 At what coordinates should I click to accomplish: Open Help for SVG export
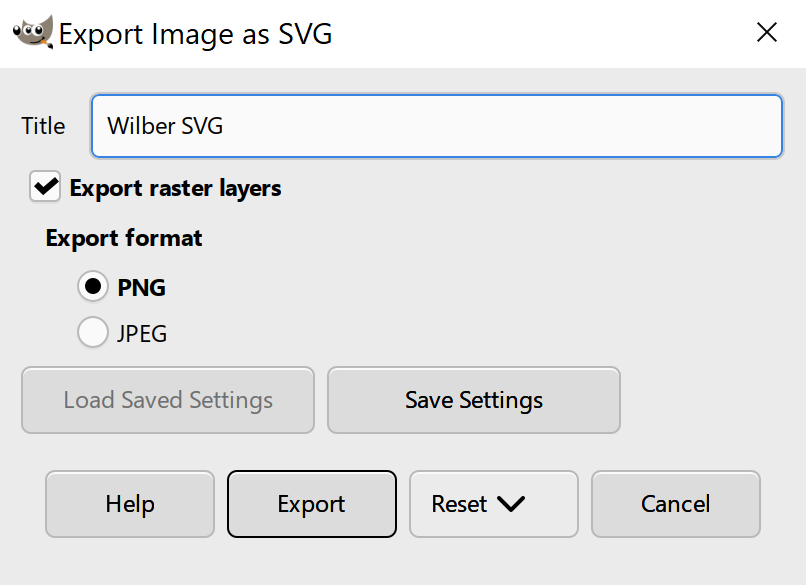pos(130,504)
